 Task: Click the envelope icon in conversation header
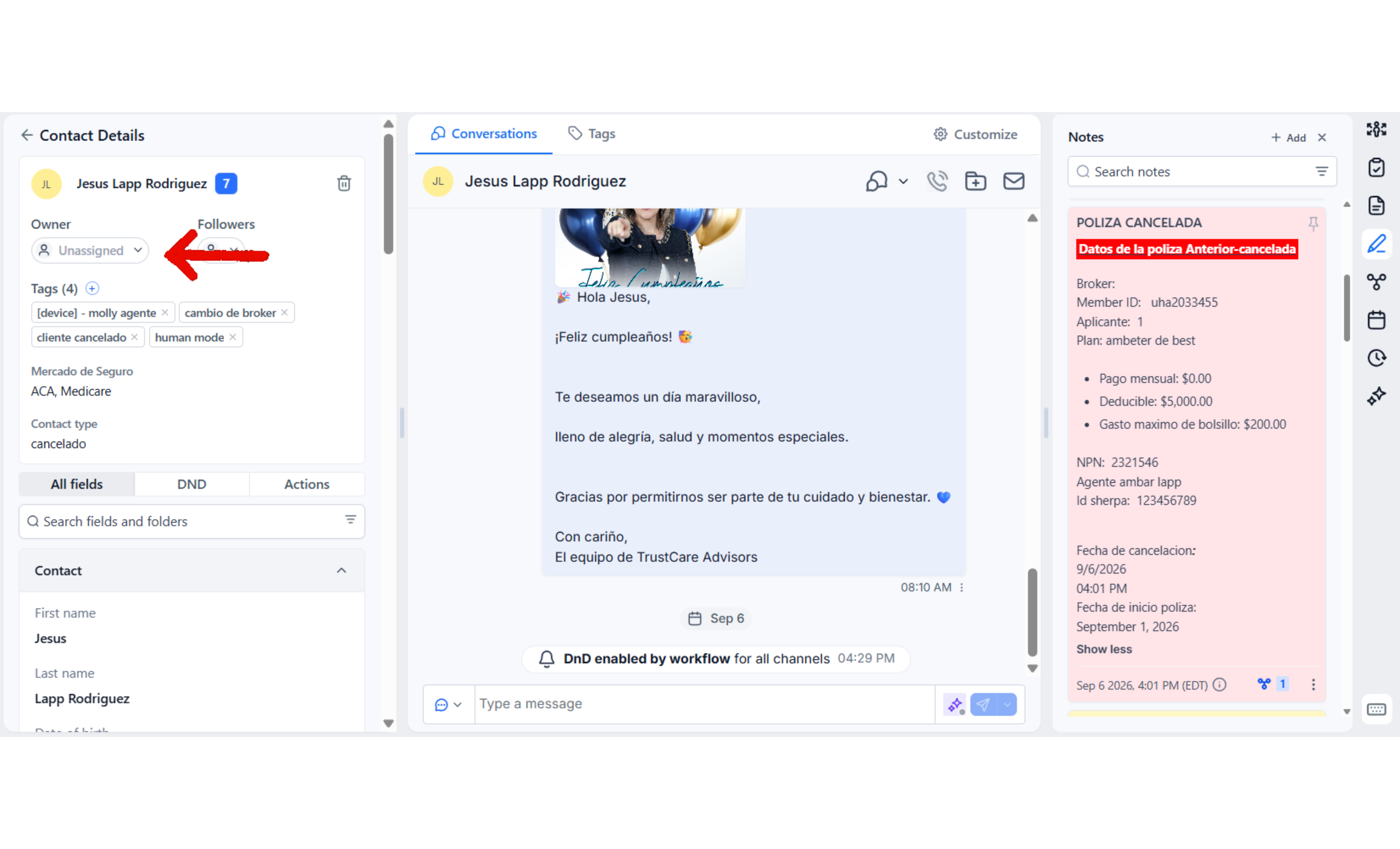coord(1014,181)
